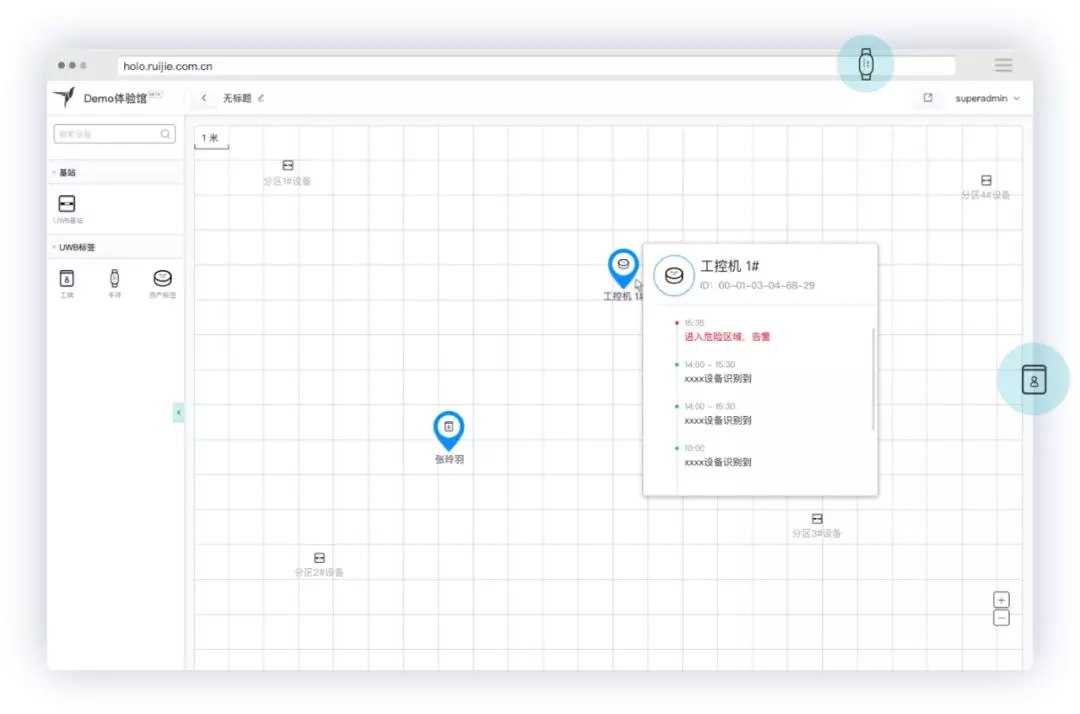The width and height of the screenshot is (1080, 714).
Task: Select the 资产标签 asset tag icon
Action: (x=162, y=279)
